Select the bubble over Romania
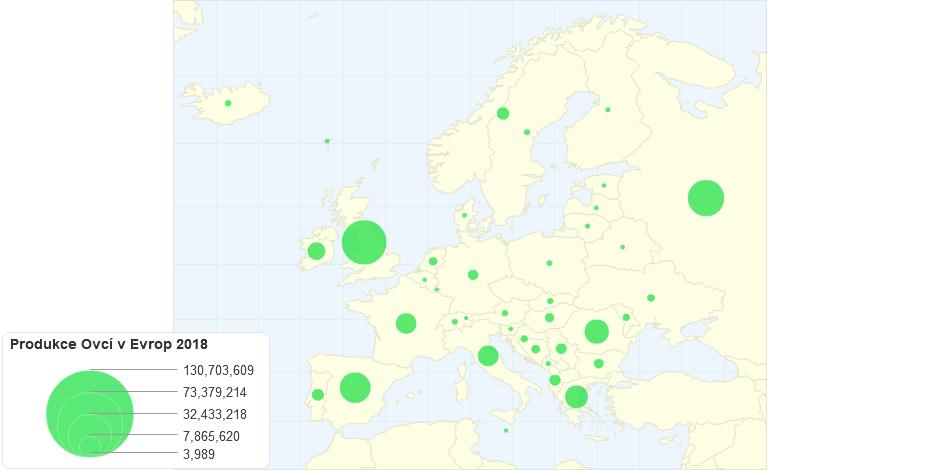940x470 pixels. click(x=597, y=331)
